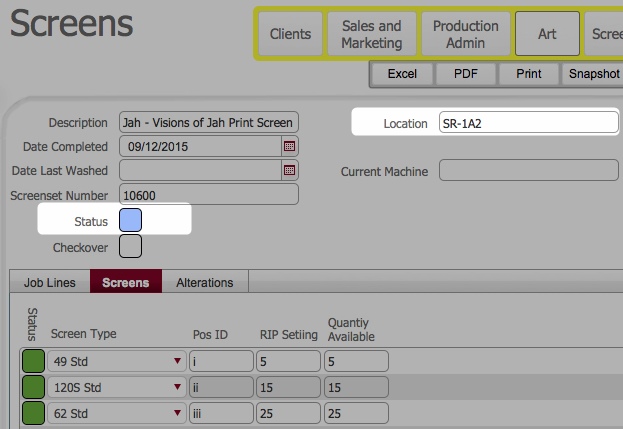
Task: Select the Screens tab
Action: point(126,283)
